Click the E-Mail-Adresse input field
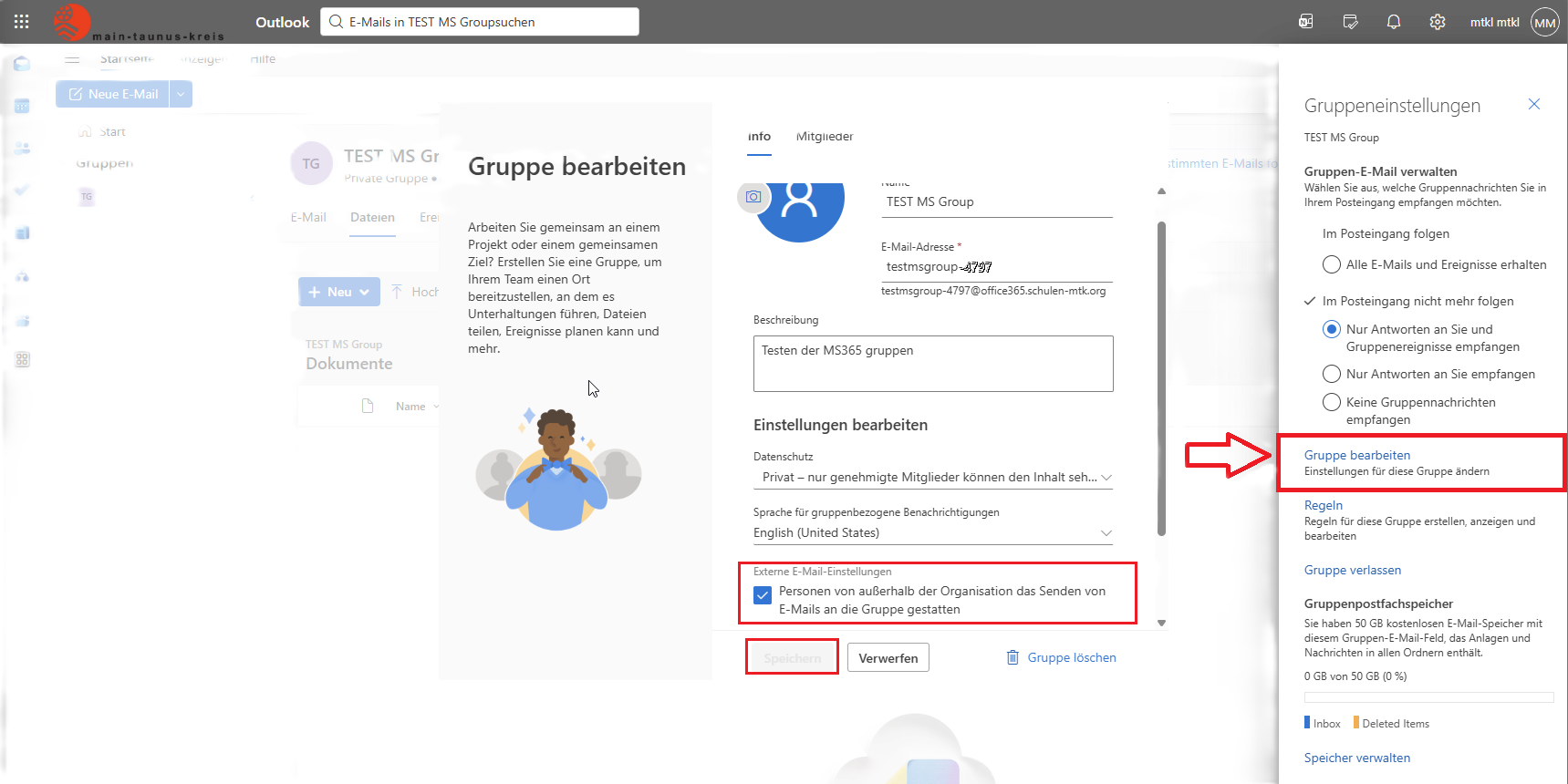 997,267
